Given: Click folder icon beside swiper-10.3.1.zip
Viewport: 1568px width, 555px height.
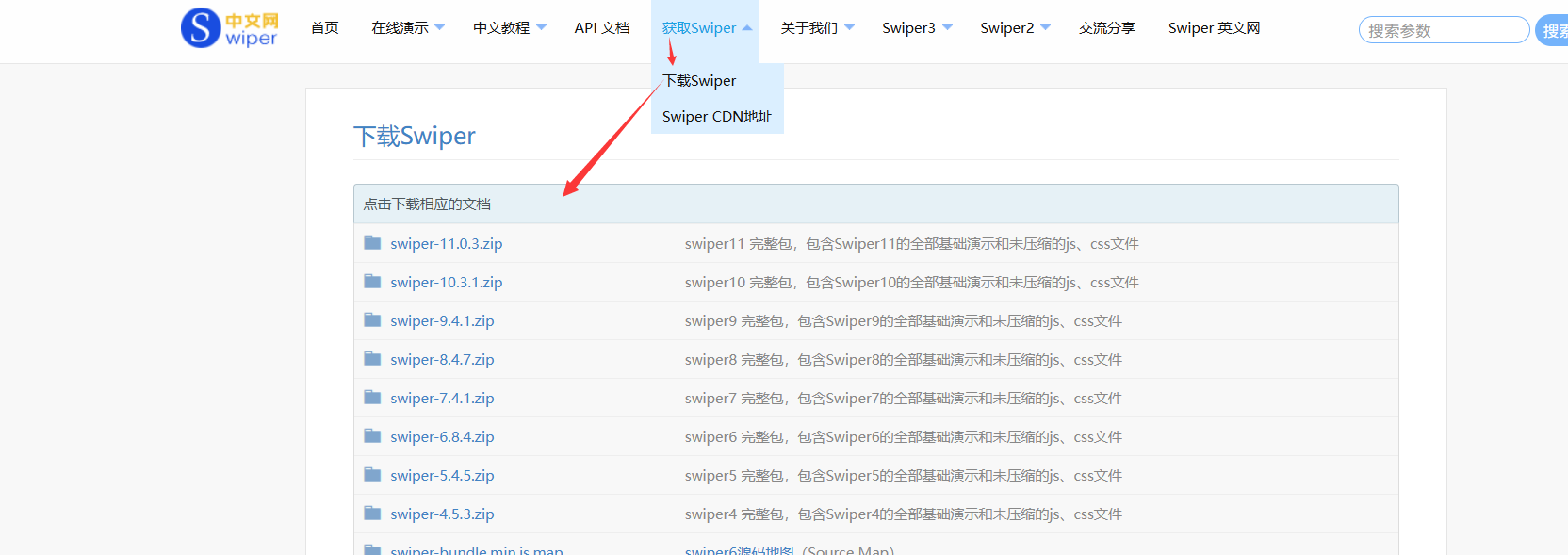Looking at the screenshot, I should pyautogui.click(x=372, y=282).
